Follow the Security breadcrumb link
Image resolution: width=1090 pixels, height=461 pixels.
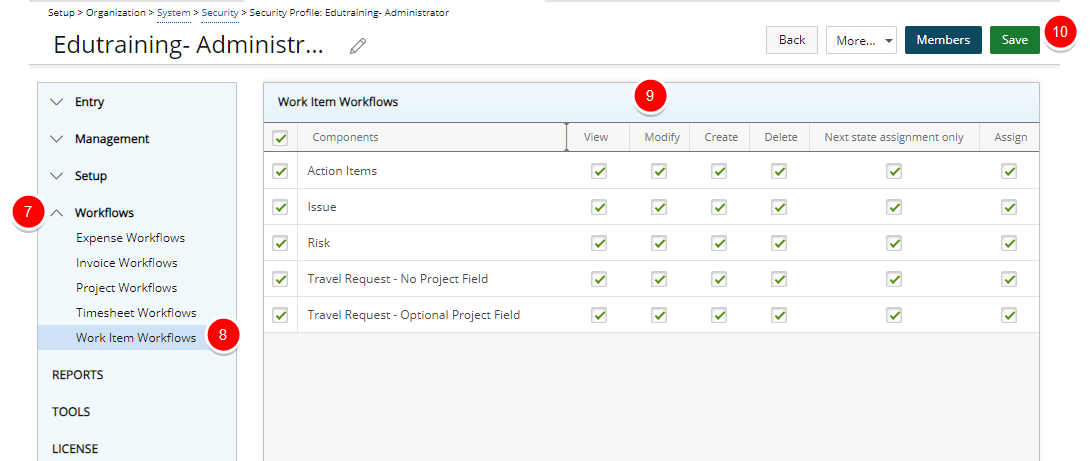(220, 13)
